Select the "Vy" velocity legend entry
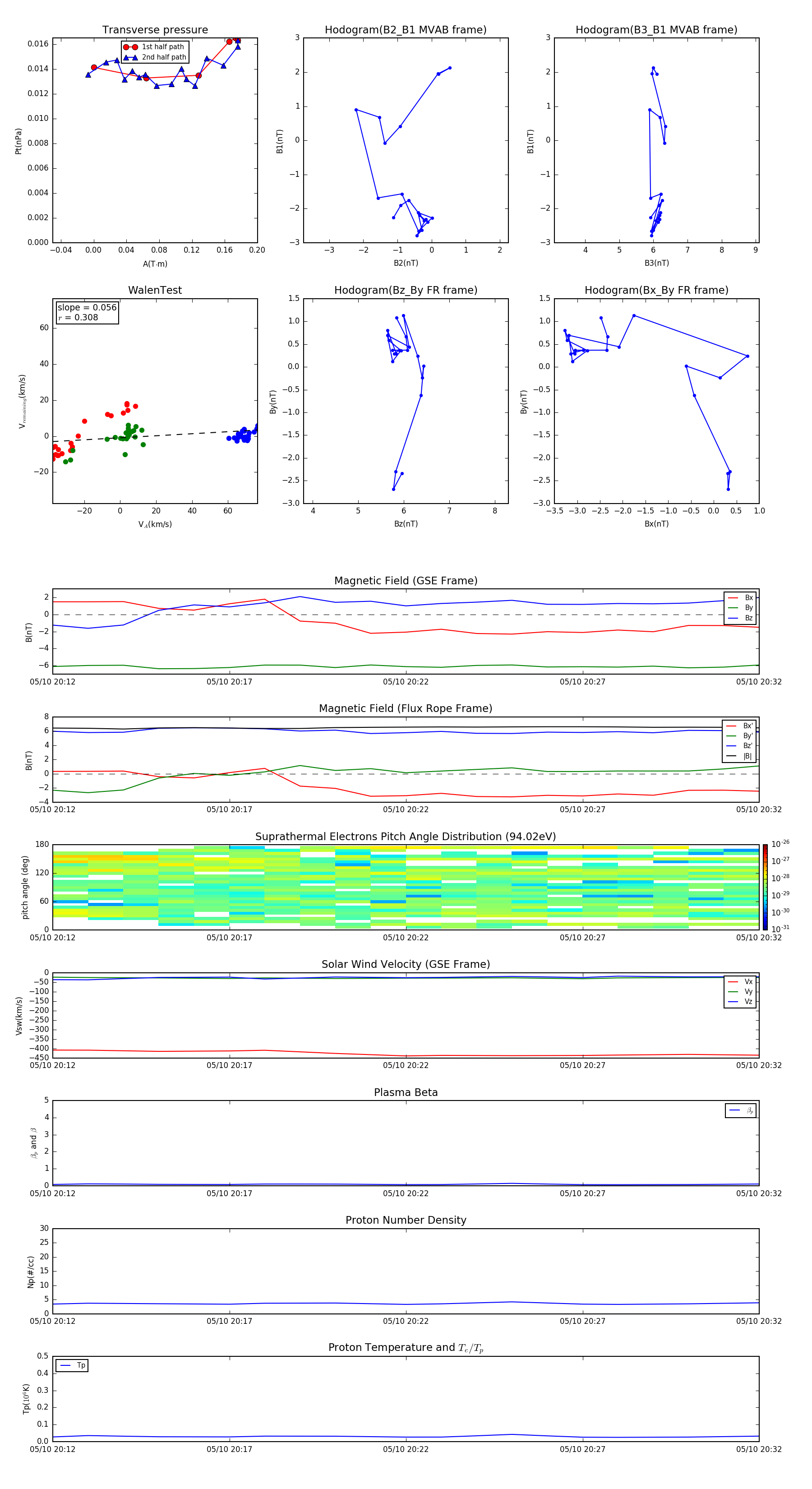Screen dimensions: 812x1489 (740, 991)
